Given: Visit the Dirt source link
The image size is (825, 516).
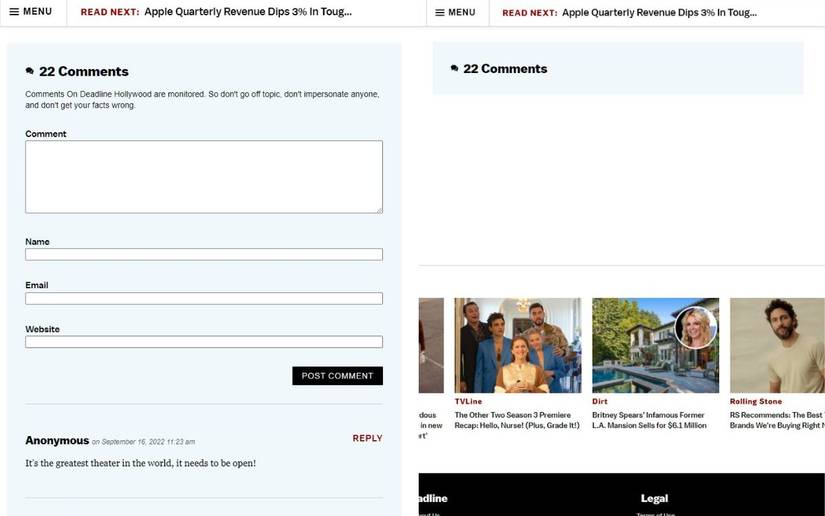Looking at the screenshot, I should pos(600,401).
